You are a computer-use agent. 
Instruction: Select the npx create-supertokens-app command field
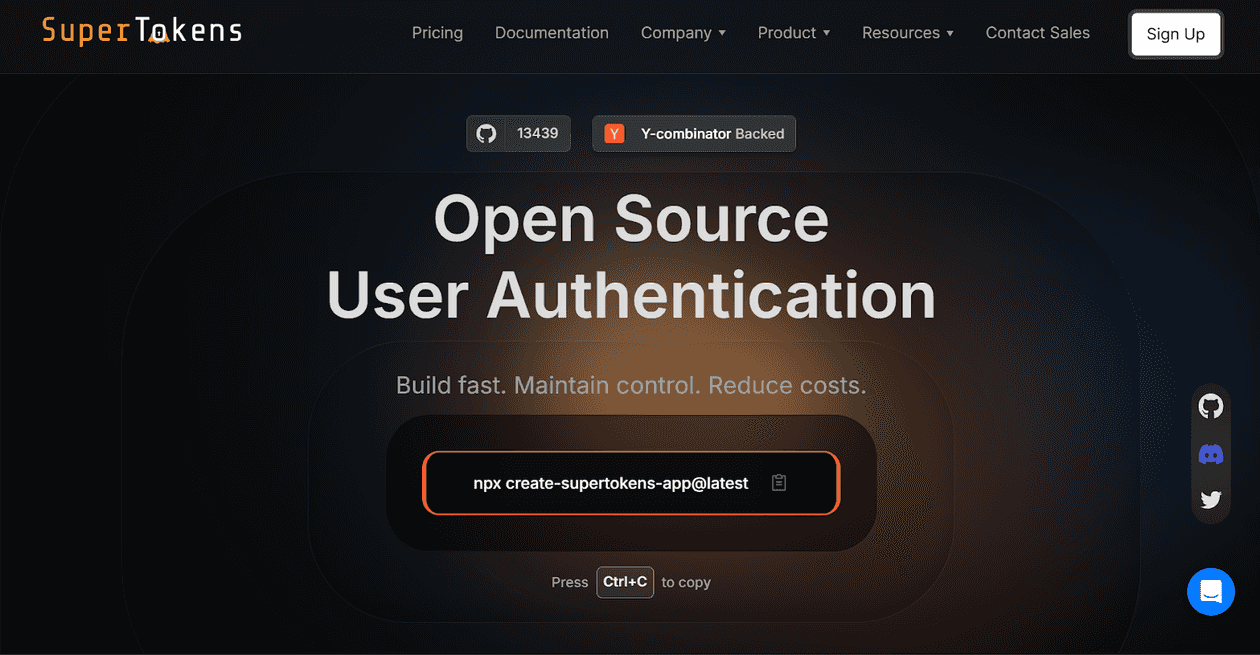pos(610,482)
